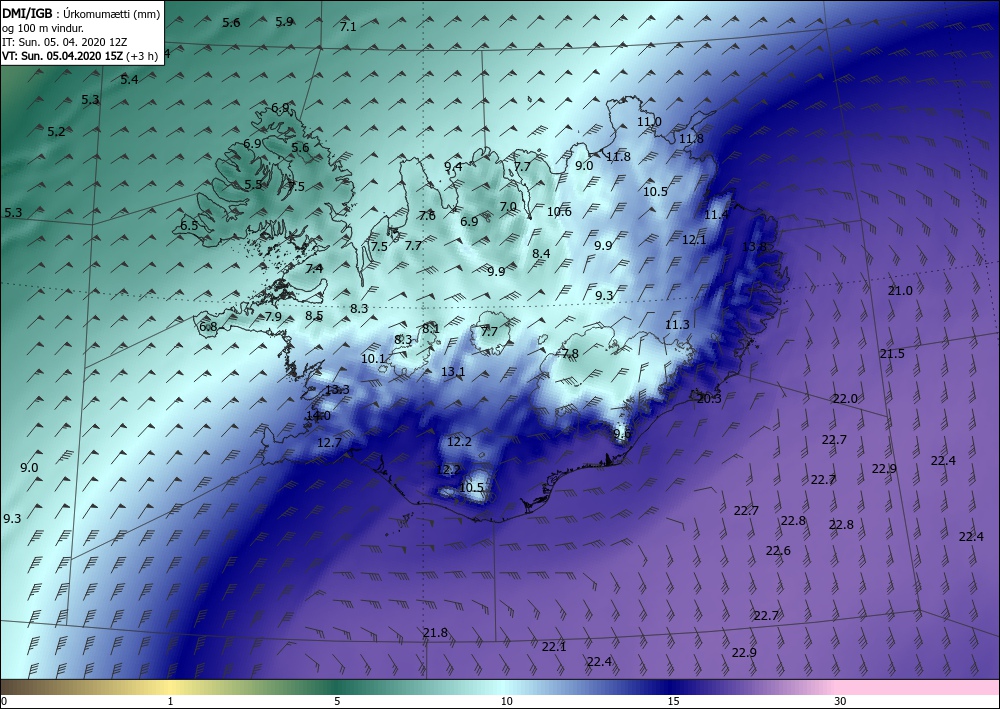The width and height of the screenshot is (1000, 709).
Task: Pick the dark navy band on the colour scale
Action: pos(670,687)
